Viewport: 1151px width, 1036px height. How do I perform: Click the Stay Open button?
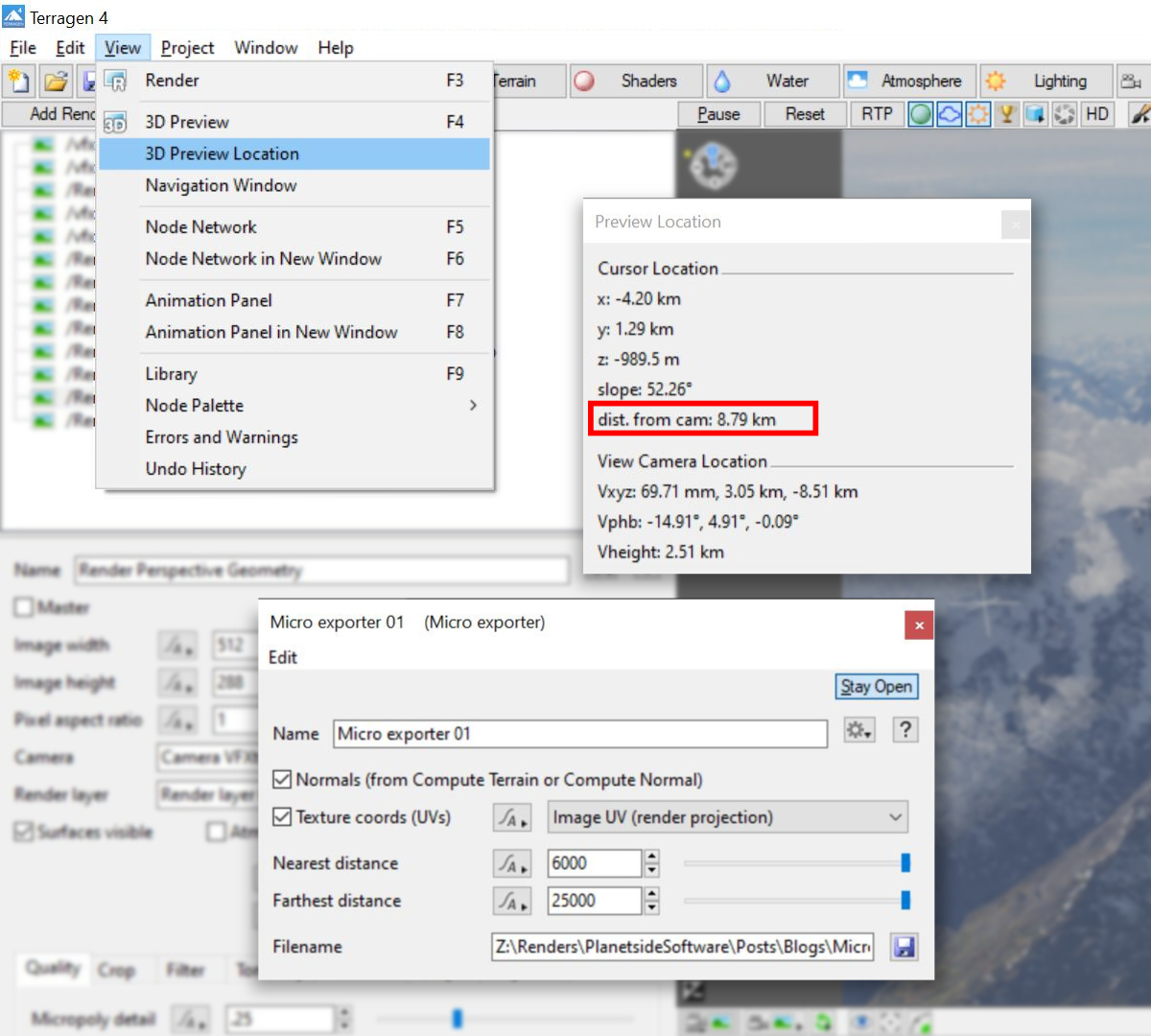pyautogui.click(x=876, y=687)
